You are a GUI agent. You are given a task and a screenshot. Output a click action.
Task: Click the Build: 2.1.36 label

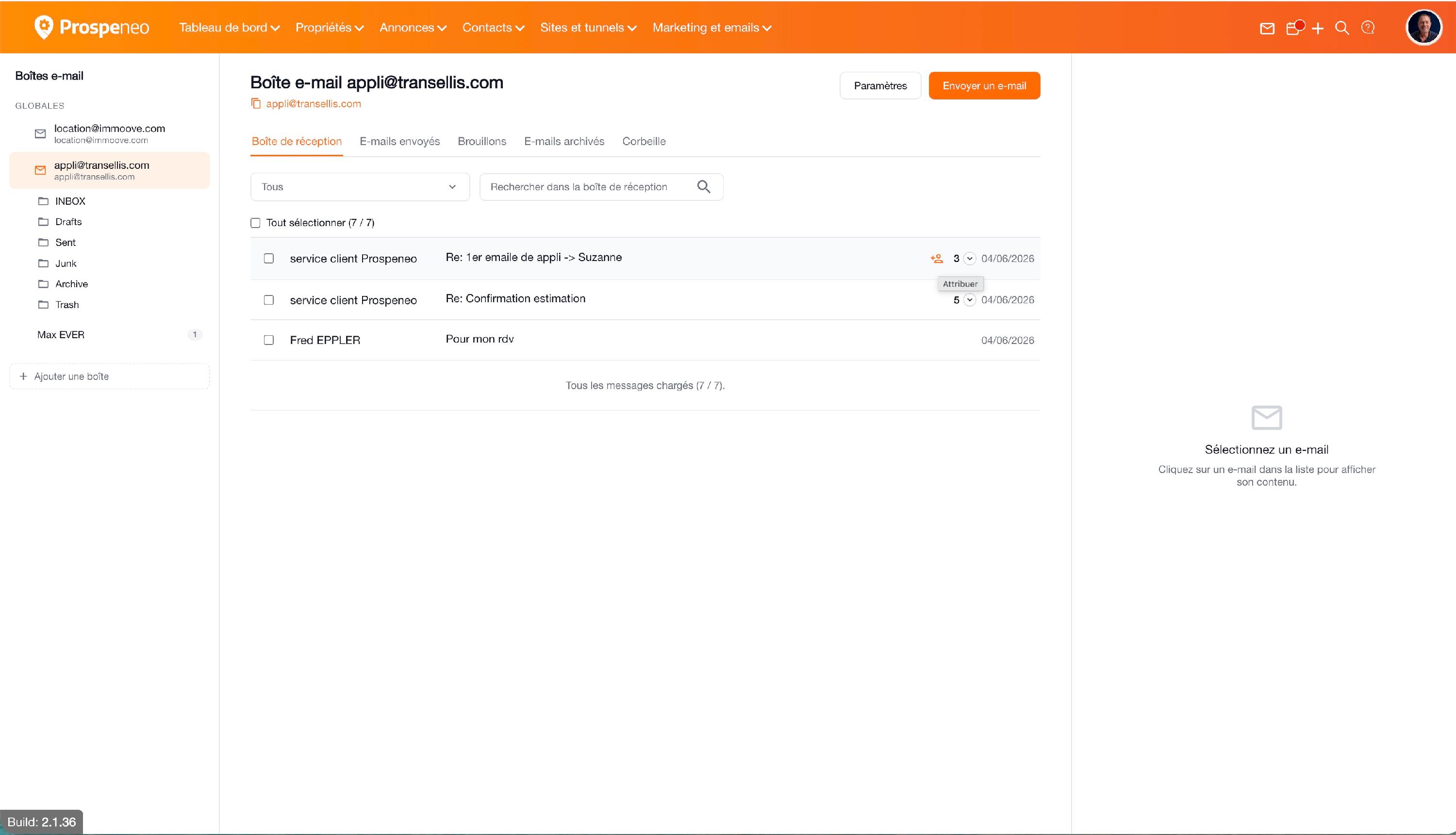tap(41, 822)
